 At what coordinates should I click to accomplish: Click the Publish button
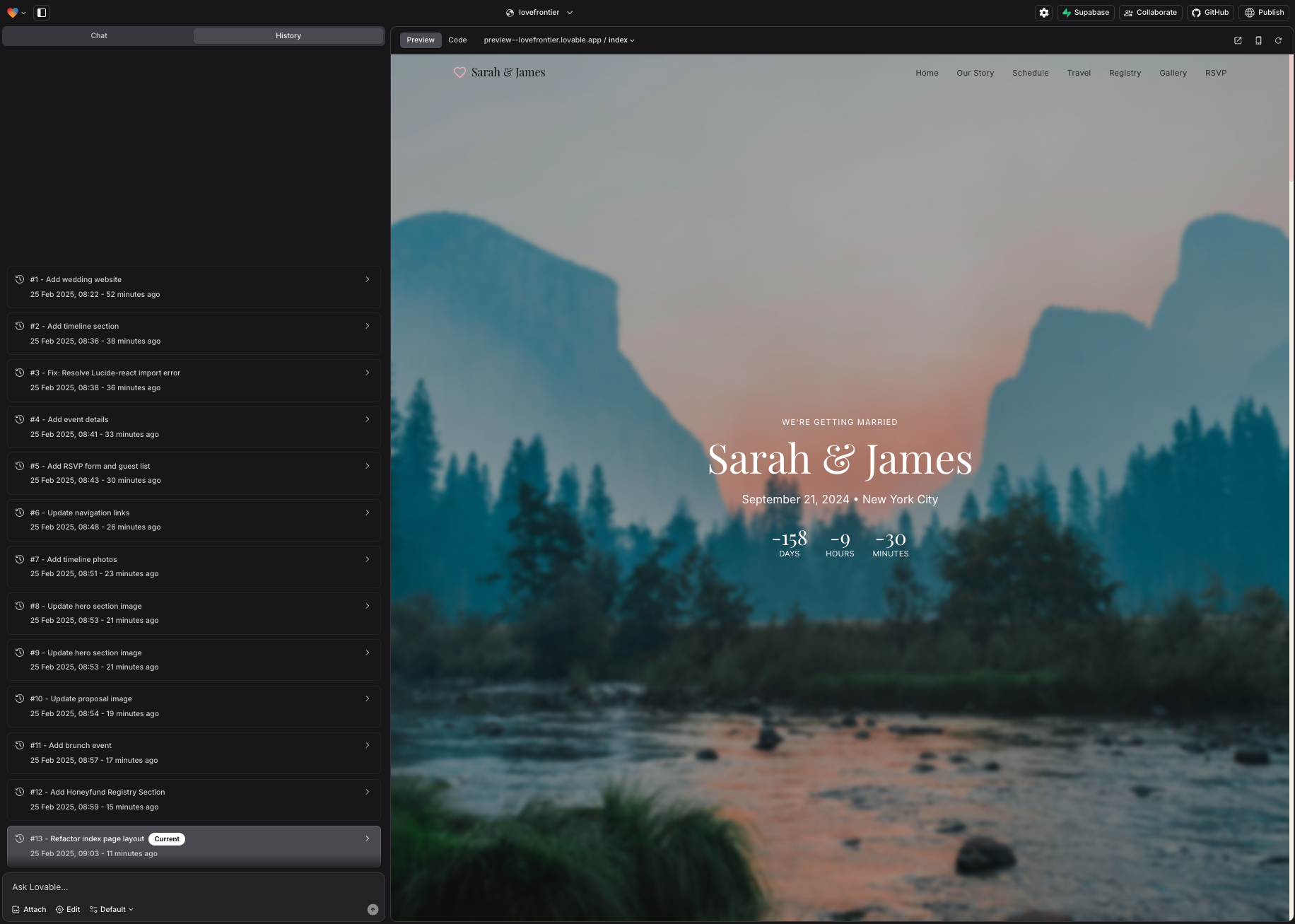coord(1264,12)
